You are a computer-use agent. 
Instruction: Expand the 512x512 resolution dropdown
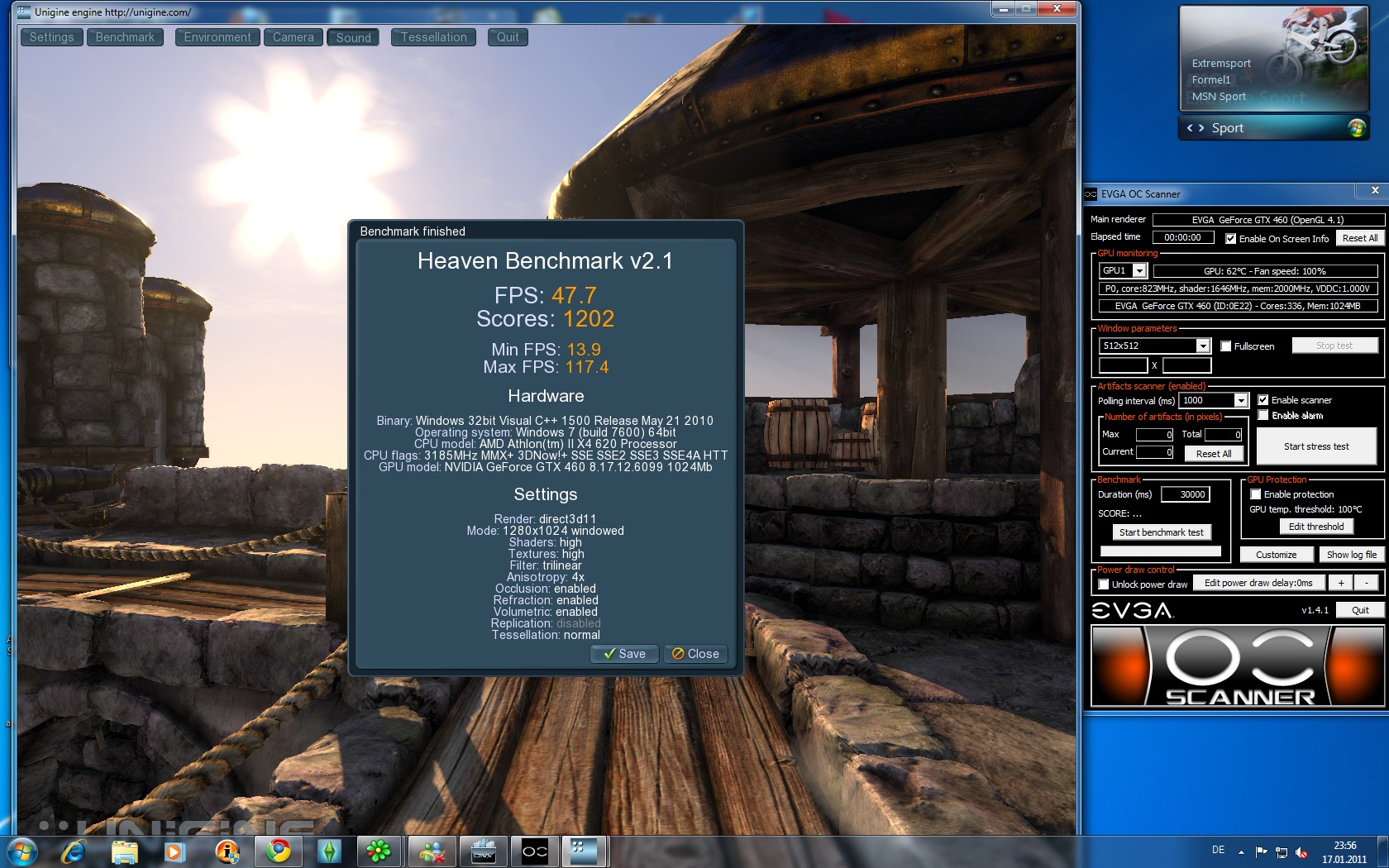click(1203, 346)
